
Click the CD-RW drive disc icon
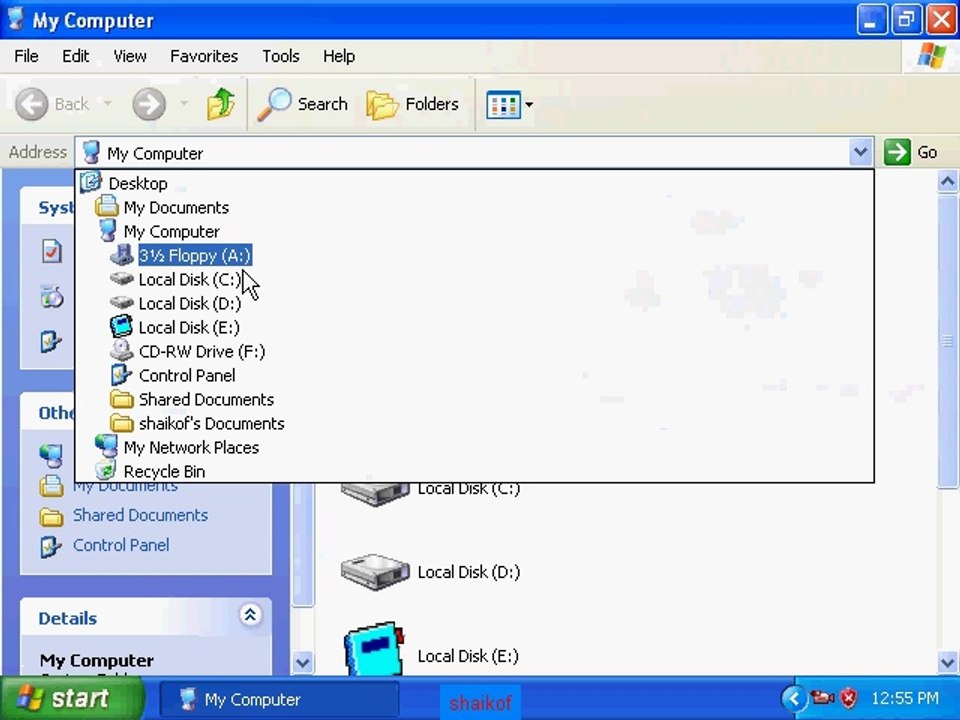121,351
